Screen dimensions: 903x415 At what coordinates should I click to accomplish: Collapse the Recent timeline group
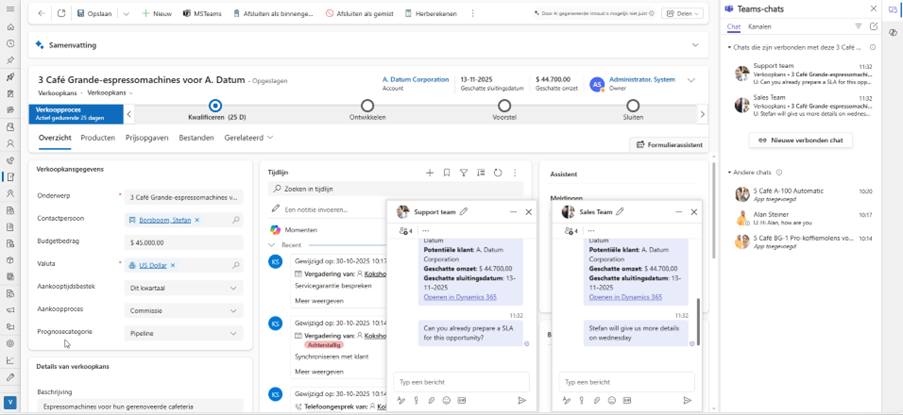pyautogui.click(x=272, y=245)
